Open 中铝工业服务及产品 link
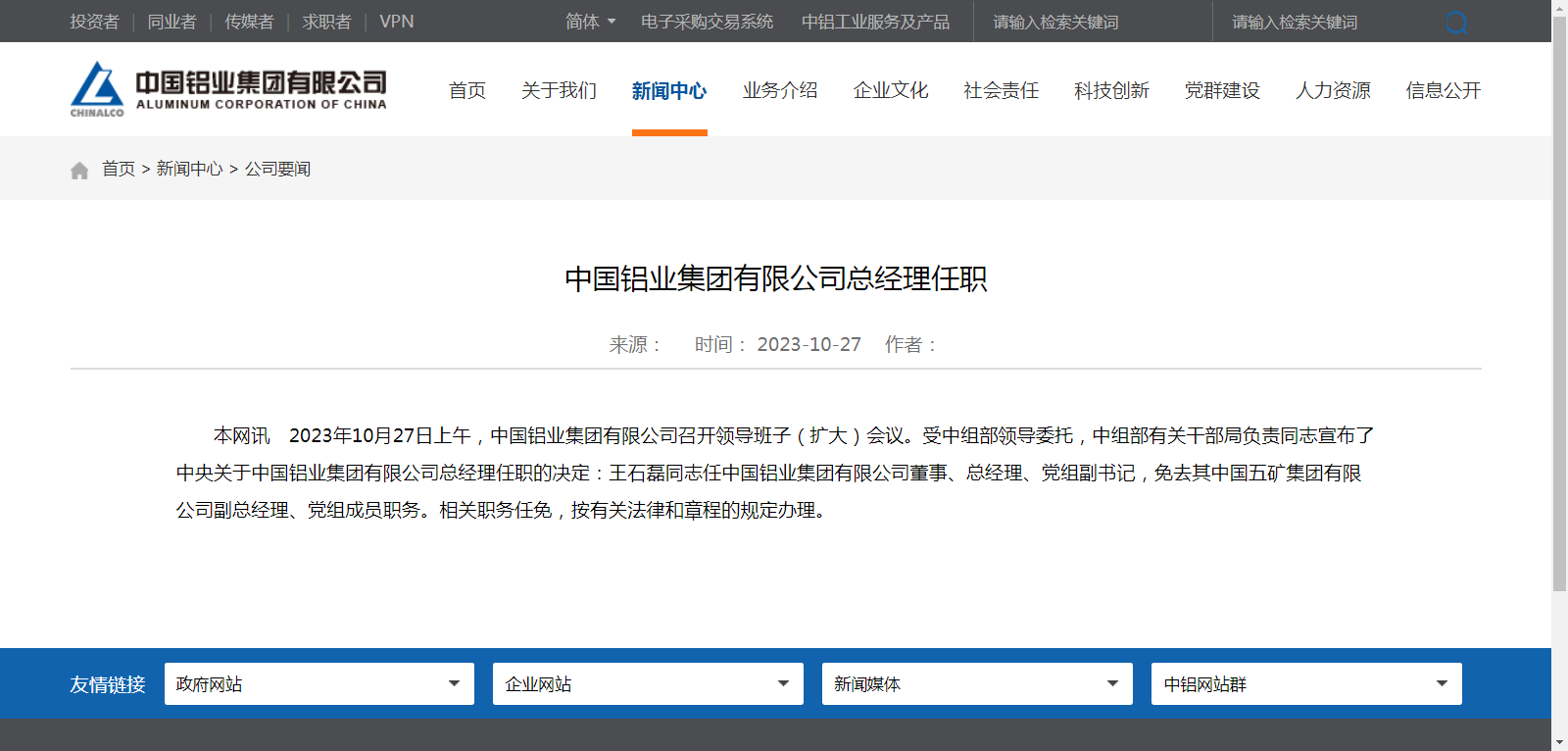Image resolution: width=1568 pixels, height=751 pixels. [875, 22]
